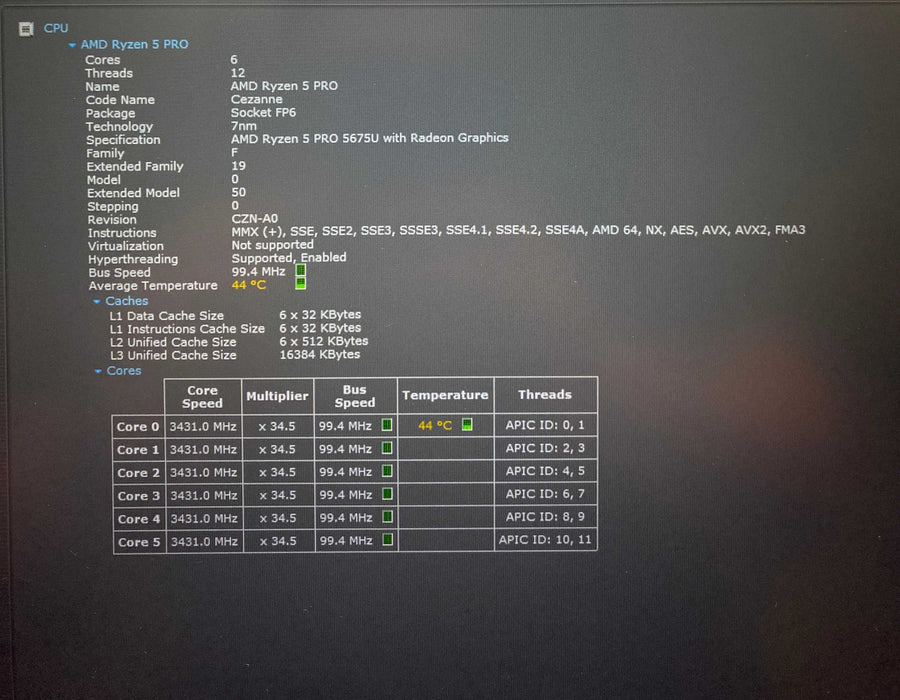900x700 pixels.
Task: Click the Extended Family value 19
Action: (238, 166)
